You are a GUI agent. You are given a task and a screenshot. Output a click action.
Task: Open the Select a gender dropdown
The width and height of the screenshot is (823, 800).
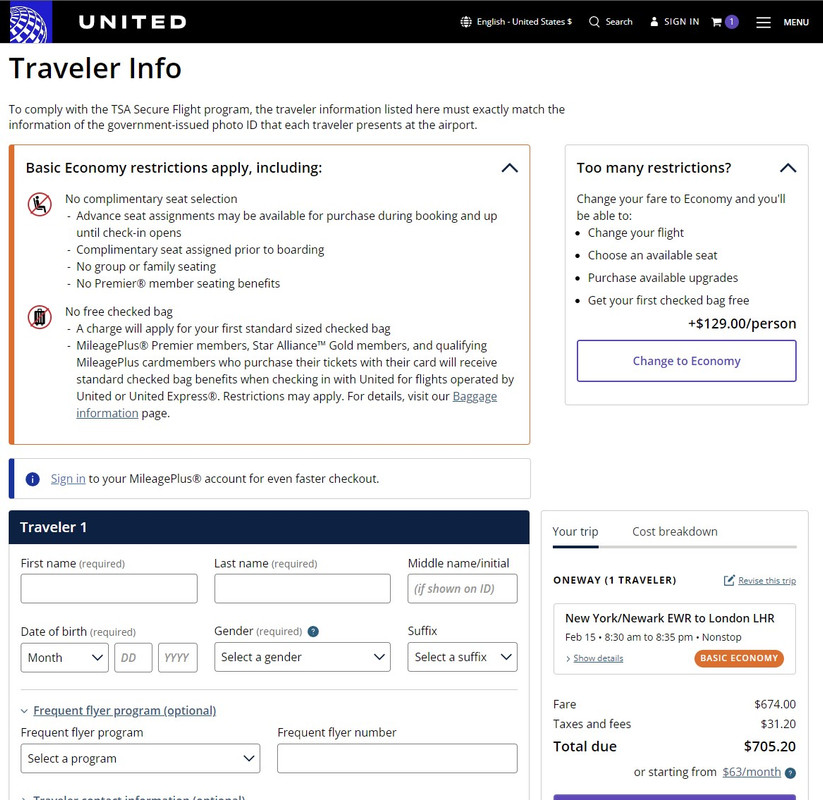tap(302, 657)
